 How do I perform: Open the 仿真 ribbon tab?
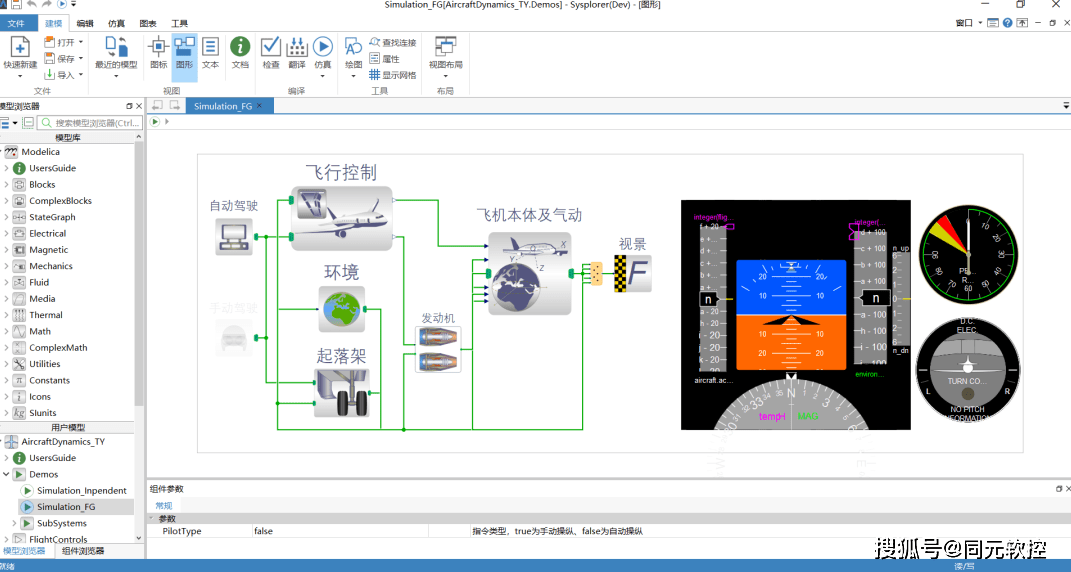(116, 23)
